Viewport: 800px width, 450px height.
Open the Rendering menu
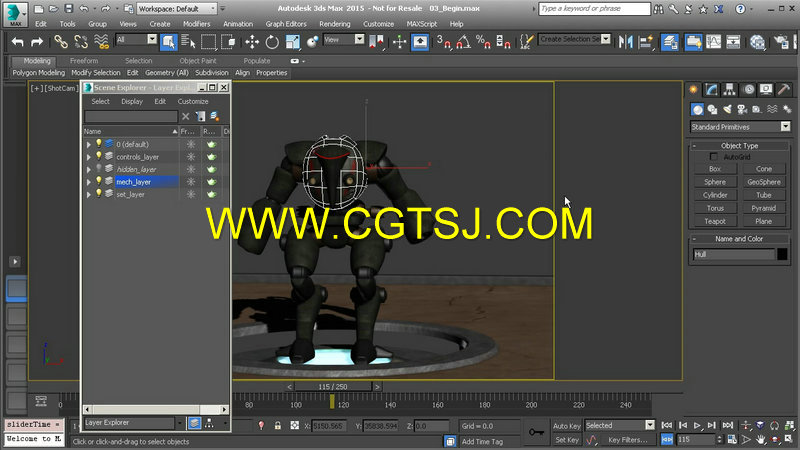coord(335,24)
